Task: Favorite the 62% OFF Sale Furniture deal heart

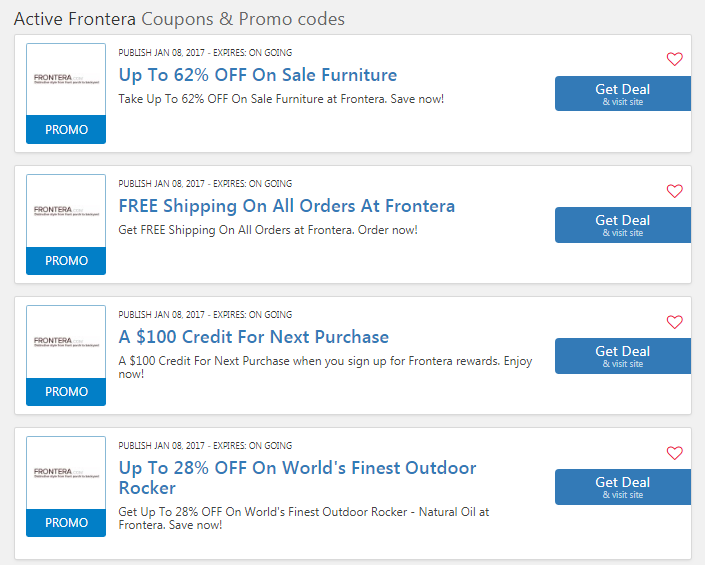Action: pos(674,59)
